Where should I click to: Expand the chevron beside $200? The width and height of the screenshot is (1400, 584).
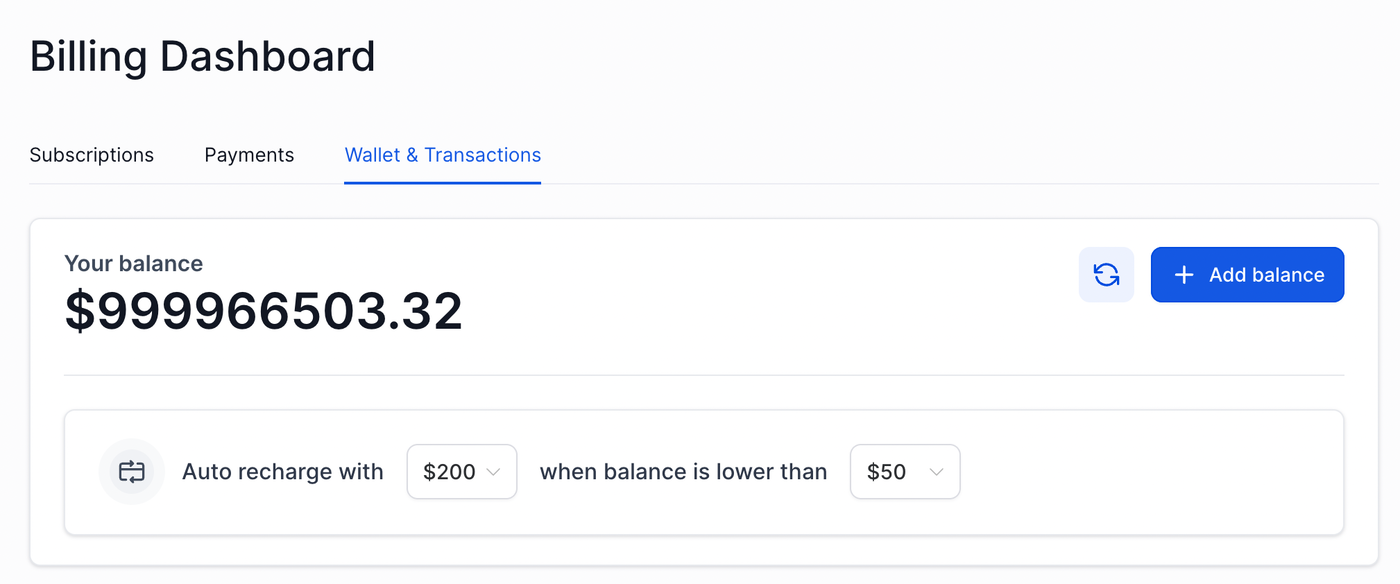(x=493, y=472)
